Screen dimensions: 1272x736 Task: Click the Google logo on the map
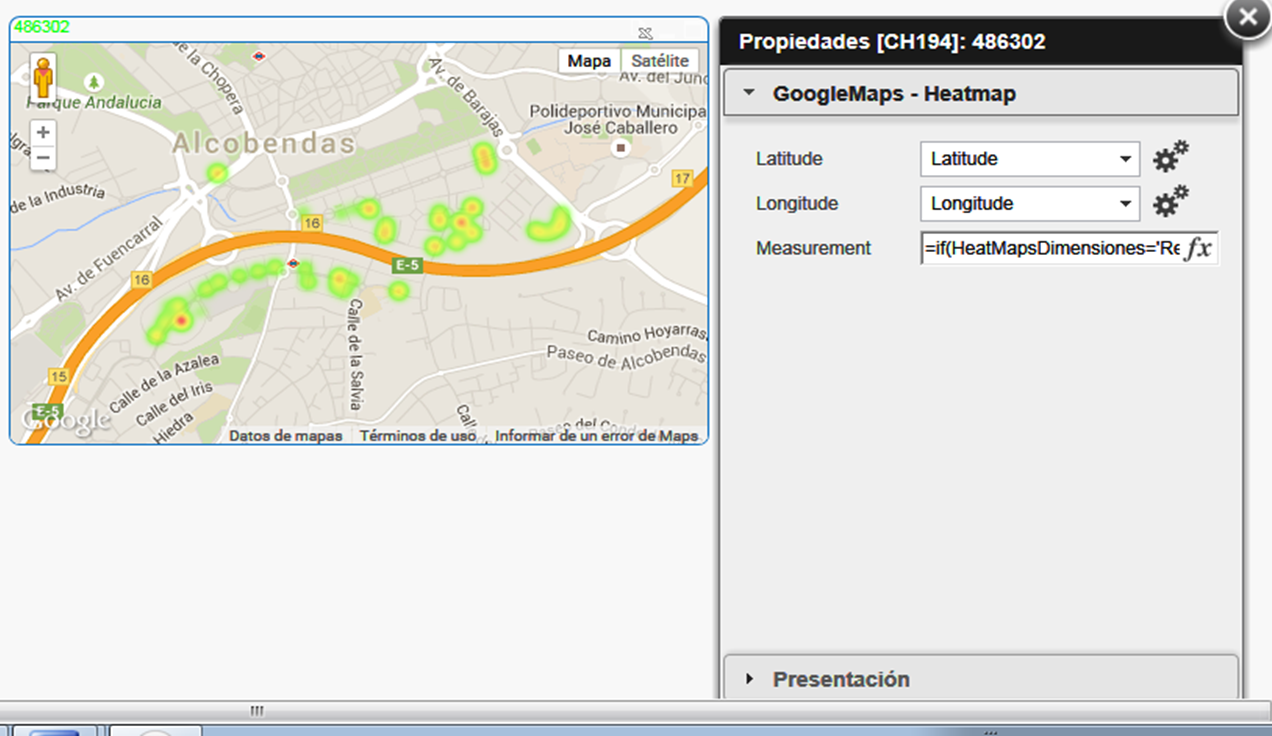pos(63,419)
